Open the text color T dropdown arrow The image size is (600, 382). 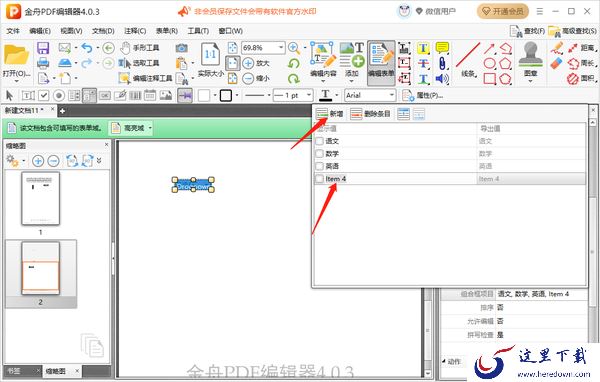tap(337, 95)
